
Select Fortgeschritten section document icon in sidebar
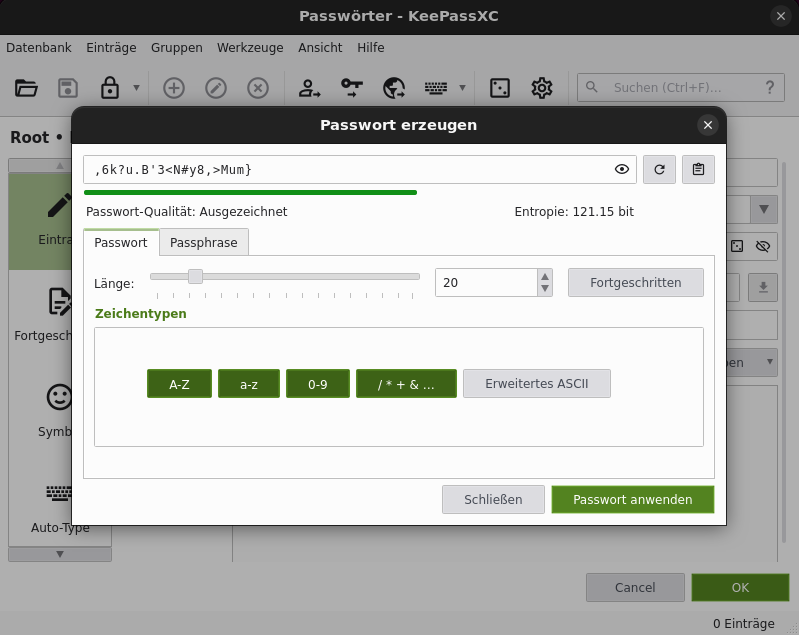pos(60,302)
